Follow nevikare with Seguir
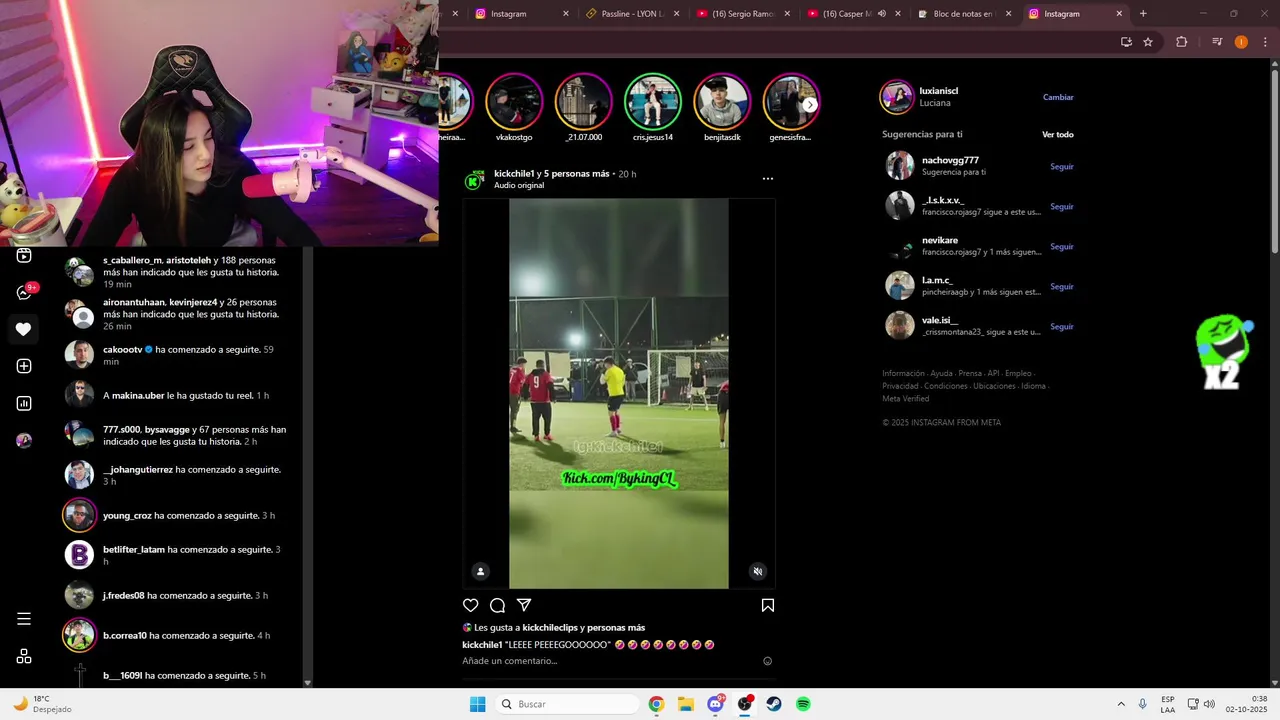Viewport: 1280px width, 720px height. 1061,247
